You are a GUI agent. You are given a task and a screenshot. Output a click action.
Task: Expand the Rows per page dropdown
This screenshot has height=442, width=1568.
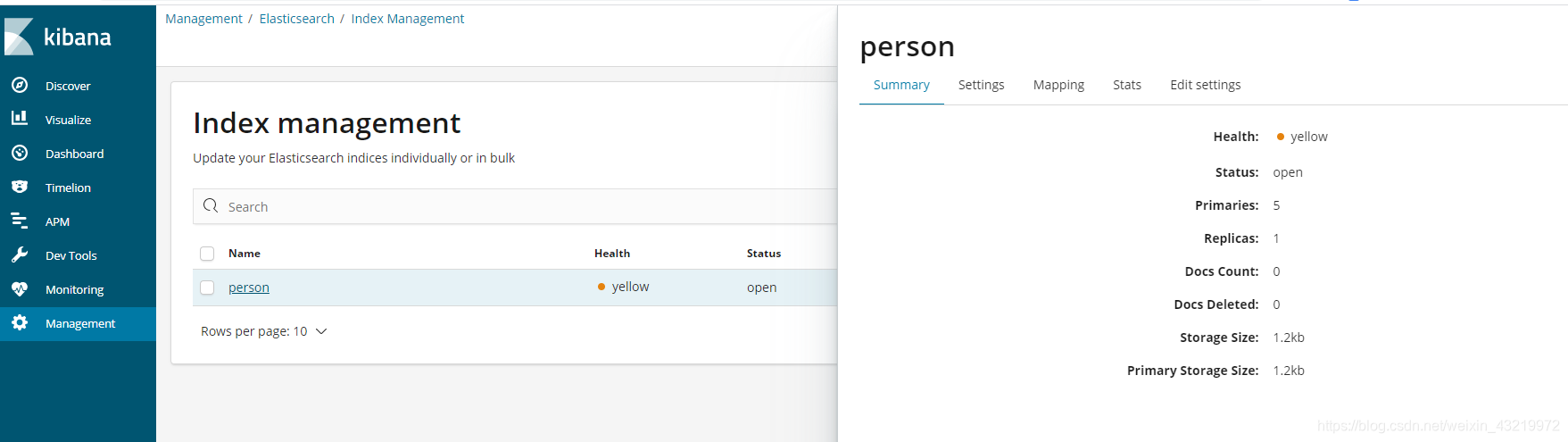click(x=264, y=331)
